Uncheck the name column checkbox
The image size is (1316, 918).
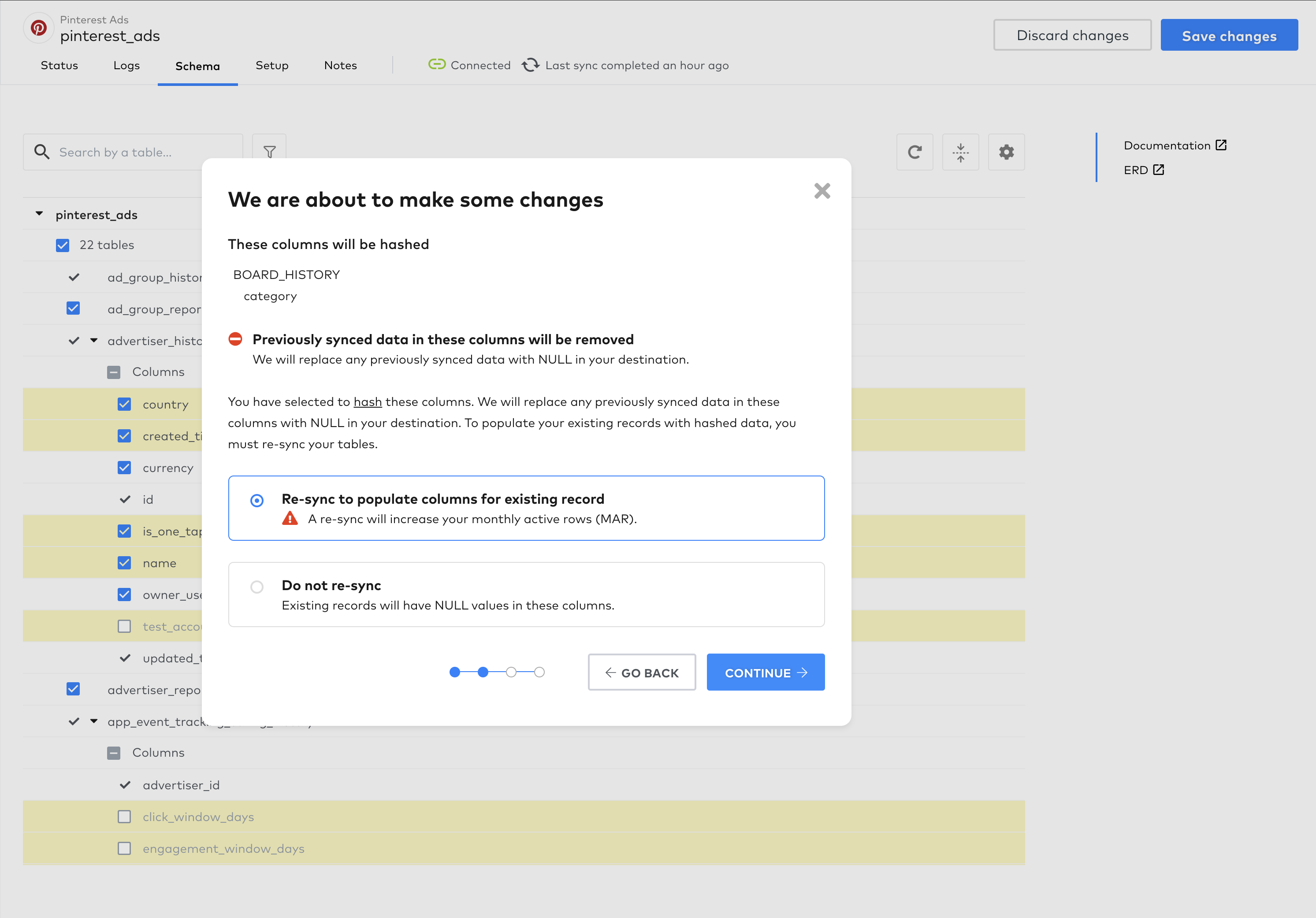click(124, 563)
